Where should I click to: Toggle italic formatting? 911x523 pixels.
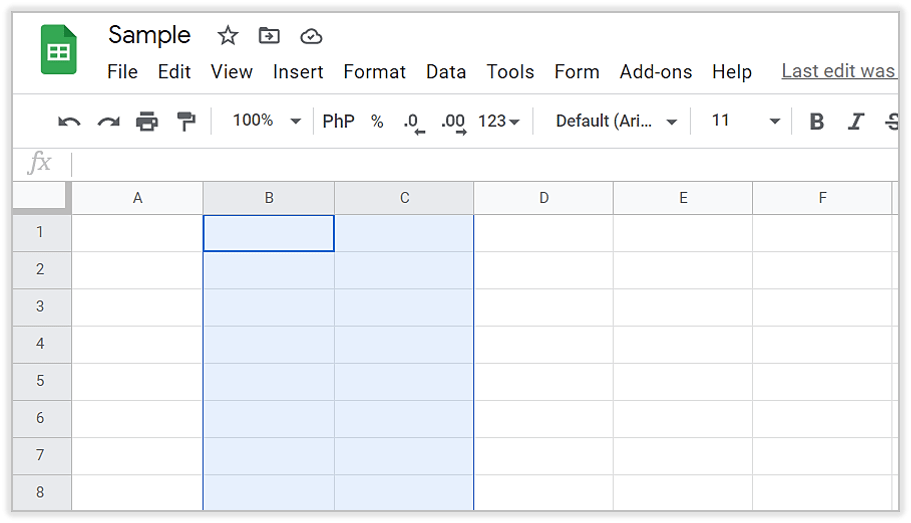(x=855, y=122)
